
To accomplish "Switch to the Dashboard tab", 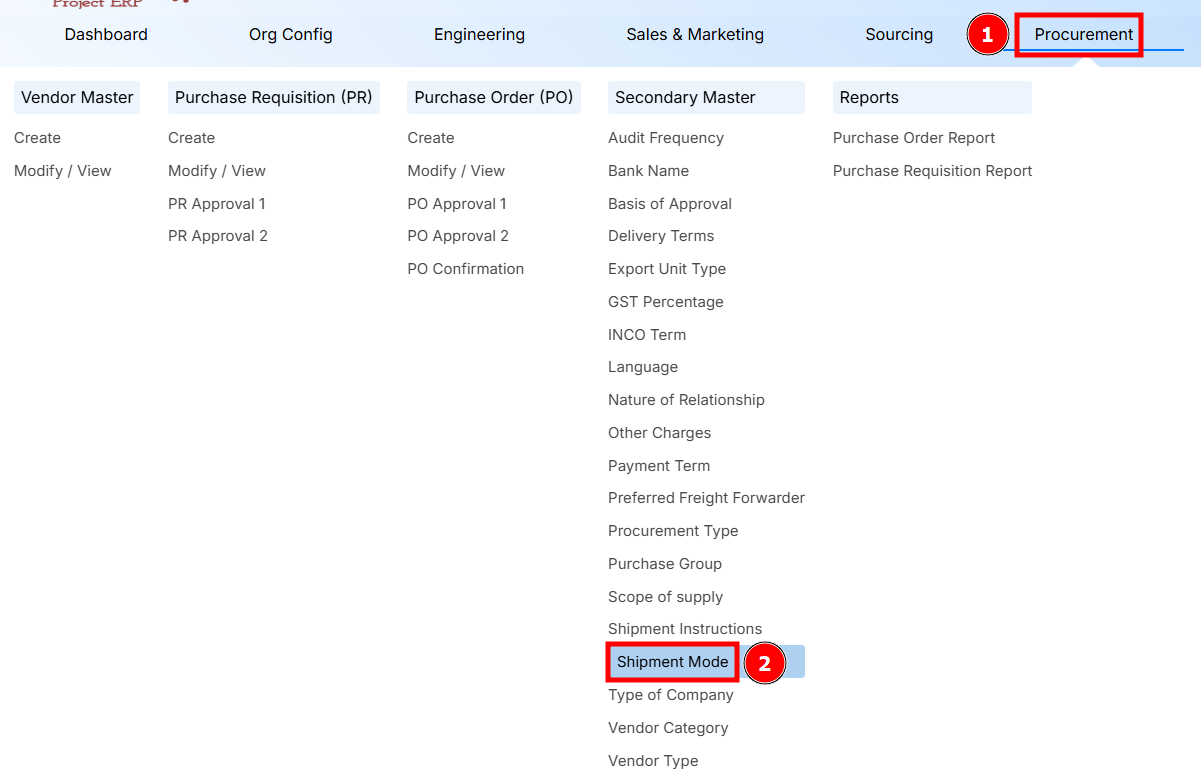I will 105,34.
